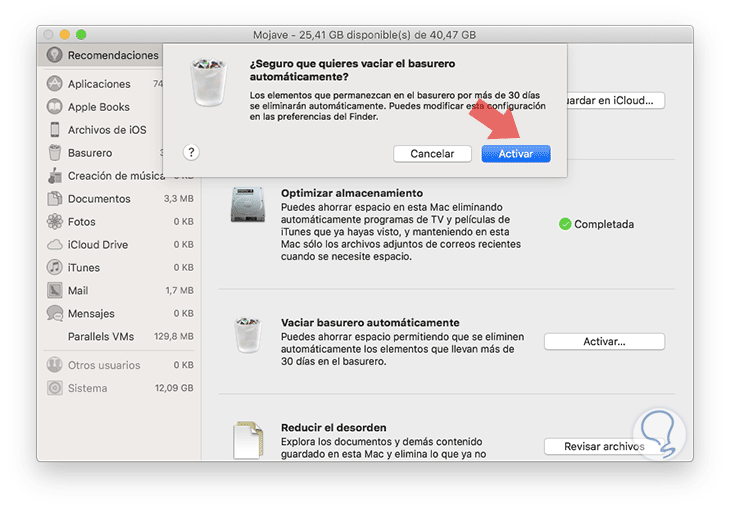Click the green zoom window button
Viewport: 730px width, 510px height.
pyautogui.click(x=81, y=34)
